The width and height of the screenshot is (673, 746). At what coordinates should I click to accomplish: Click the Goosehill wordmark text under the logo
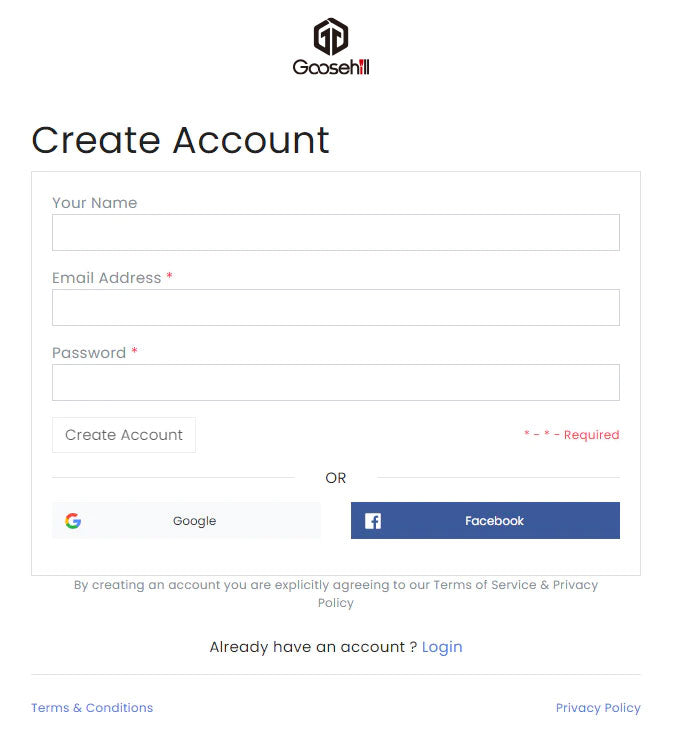tap(331, 67)
